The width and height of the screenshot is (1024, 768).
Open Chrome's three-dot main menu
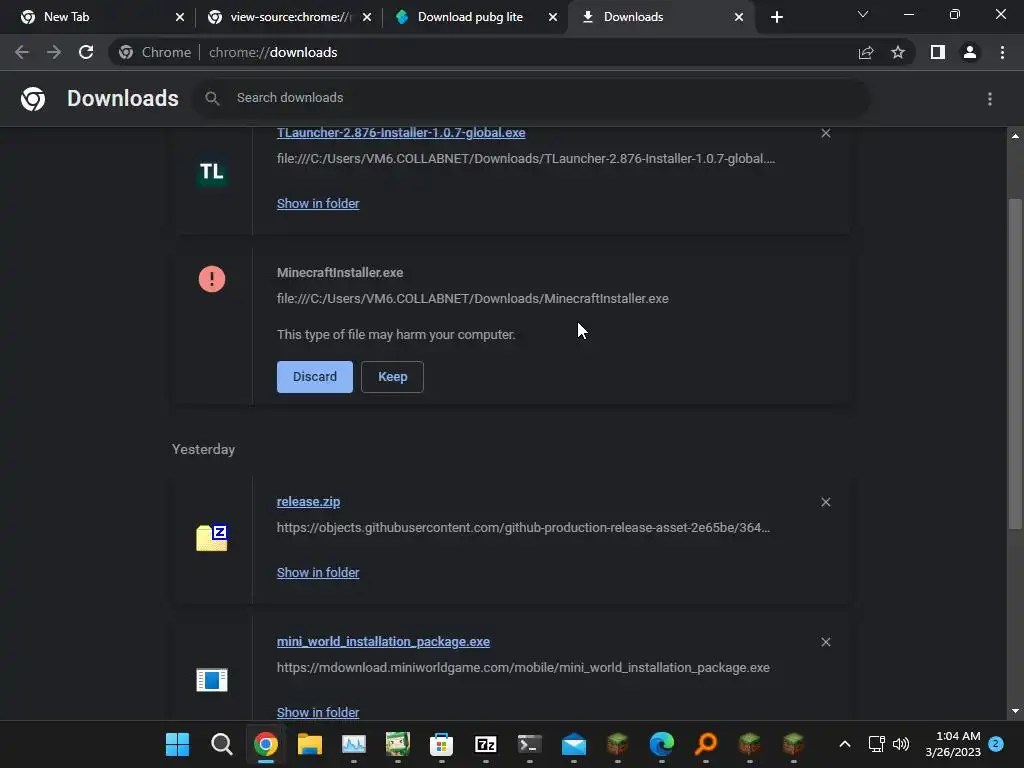(x=1002, y=52)
